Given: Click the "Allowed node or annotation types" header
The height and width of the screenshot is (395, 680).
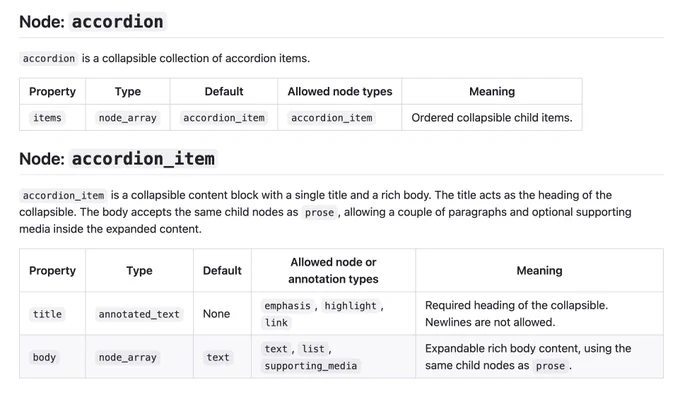Looking at the screenshot, I should pyautogui.click(x=333, y=271).
